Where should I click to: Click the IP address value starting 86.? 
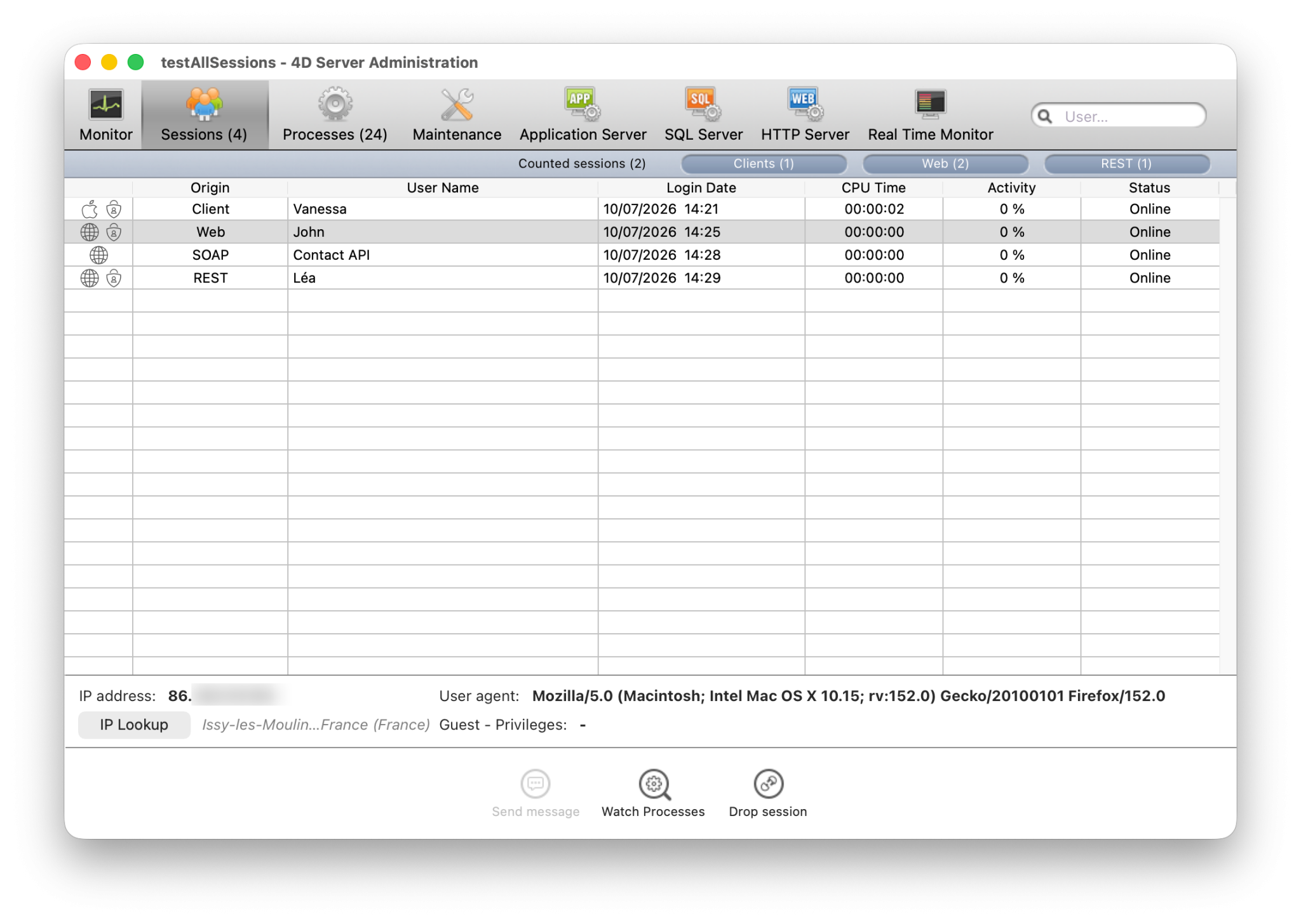[x=224, y=697]
